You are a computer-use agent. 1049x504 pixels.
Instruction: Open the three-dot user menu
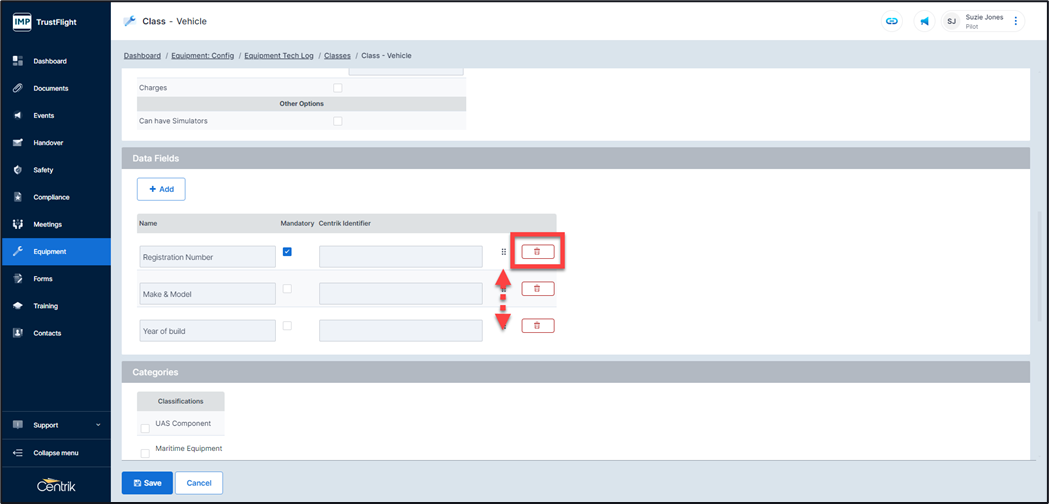[1016, 21]
